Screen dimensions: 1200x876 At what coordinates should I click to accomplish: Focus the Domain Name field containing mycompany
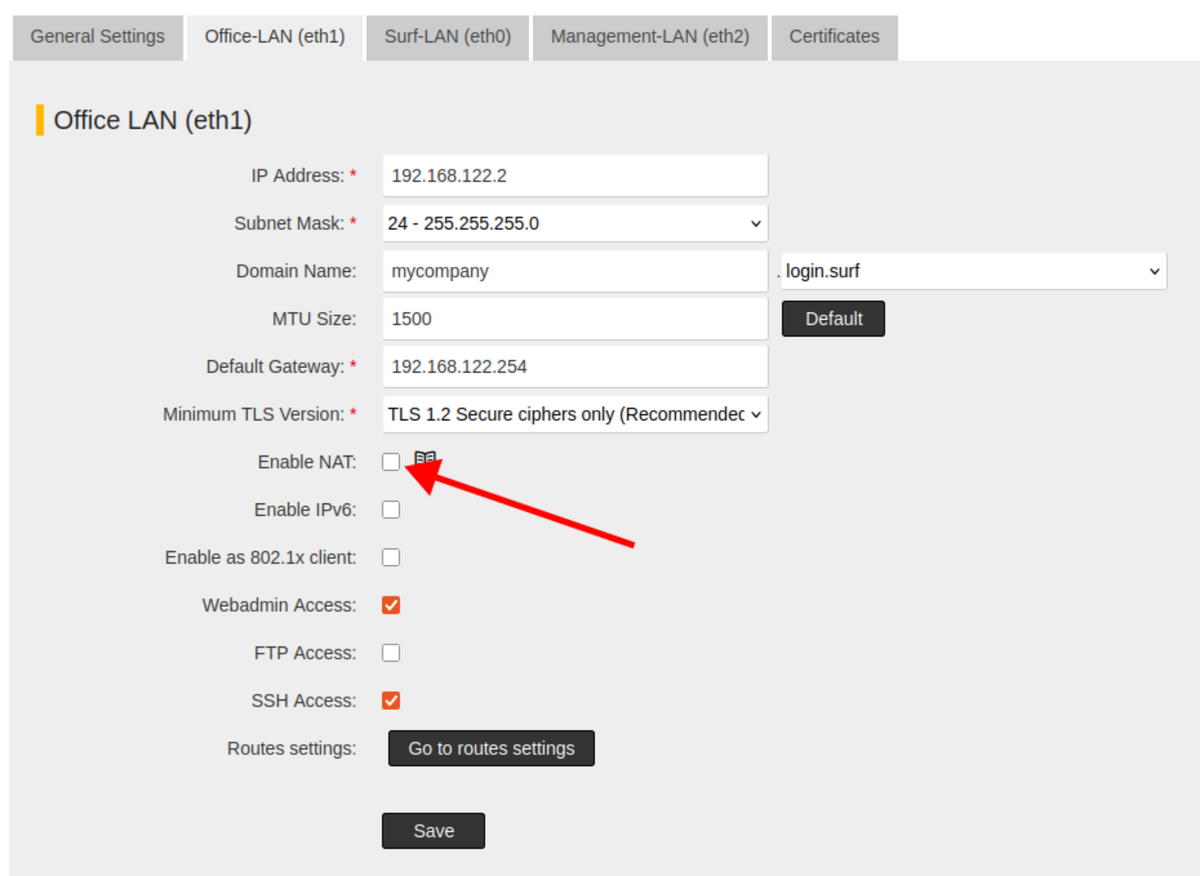(575, 271)
